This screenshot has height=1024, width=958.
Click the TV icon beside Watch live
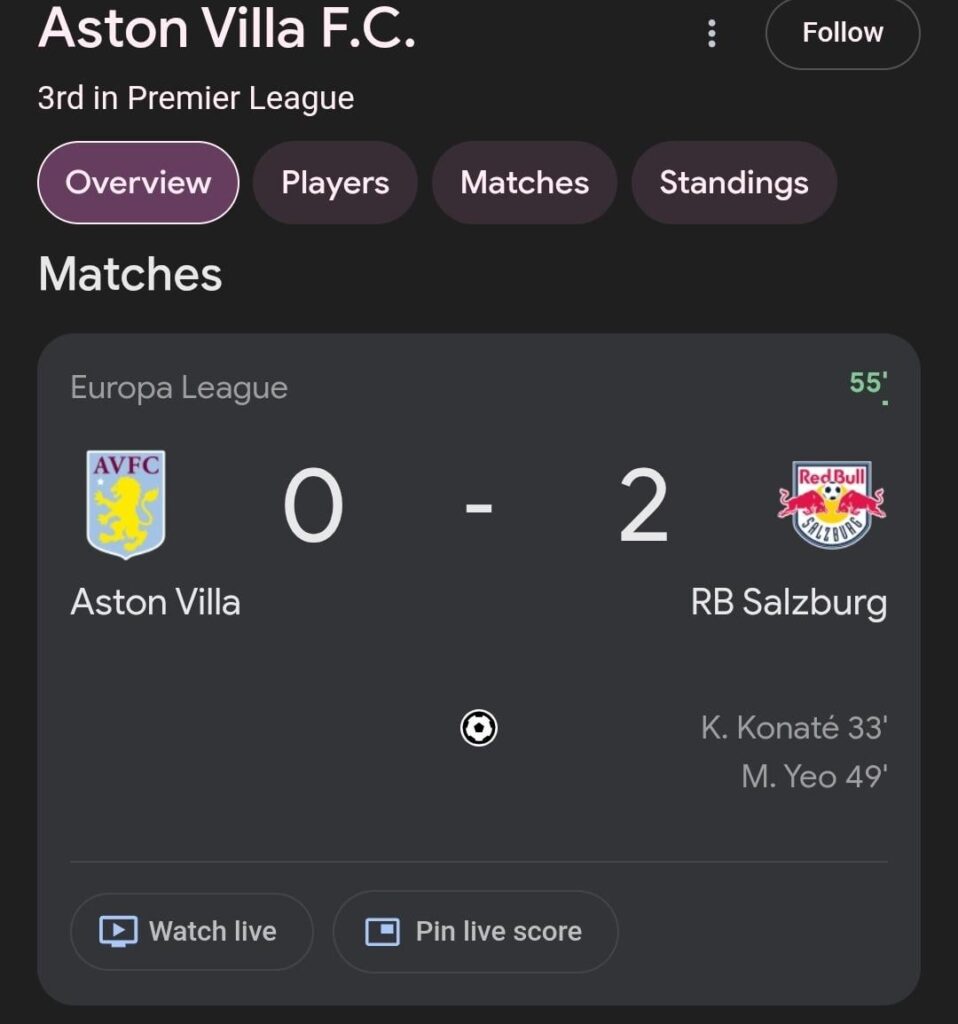tap(118, 932)
